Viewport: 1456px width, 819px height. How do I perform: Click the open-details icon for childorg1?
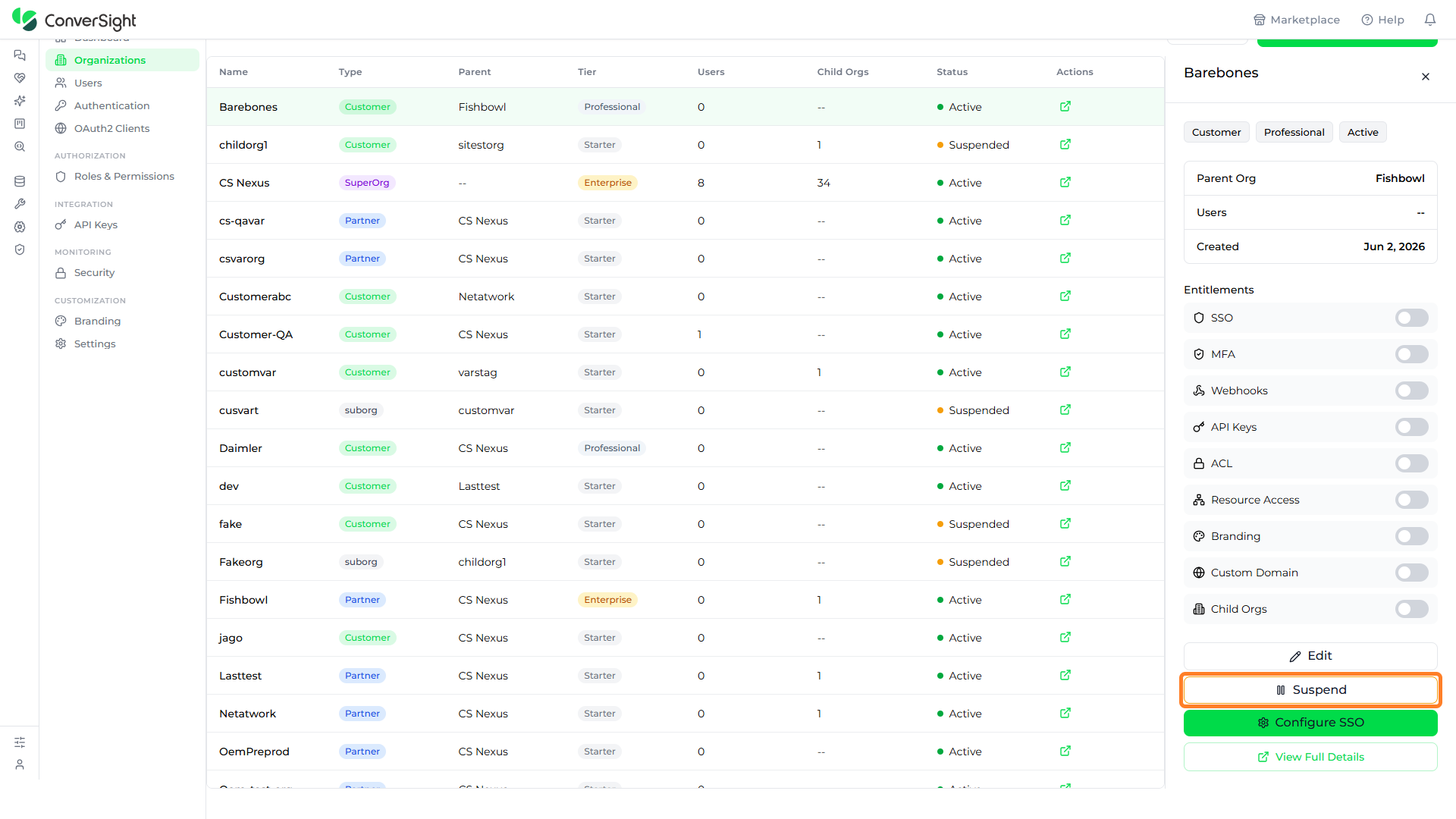point(1065,144)
